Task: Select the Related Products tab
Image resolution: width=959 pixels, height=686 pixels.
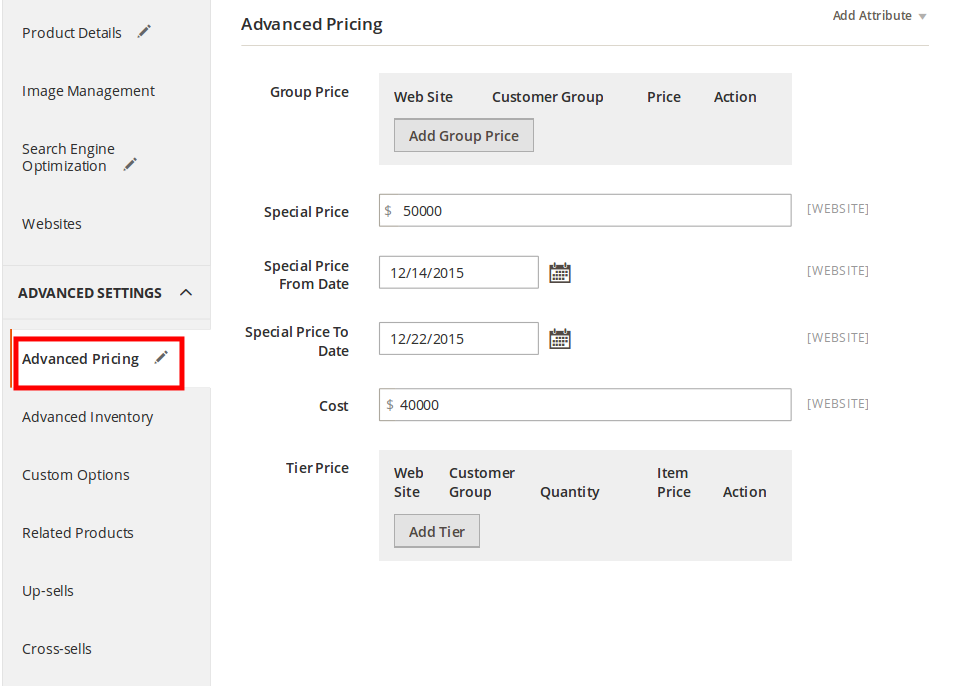Action: coord(78,533)
